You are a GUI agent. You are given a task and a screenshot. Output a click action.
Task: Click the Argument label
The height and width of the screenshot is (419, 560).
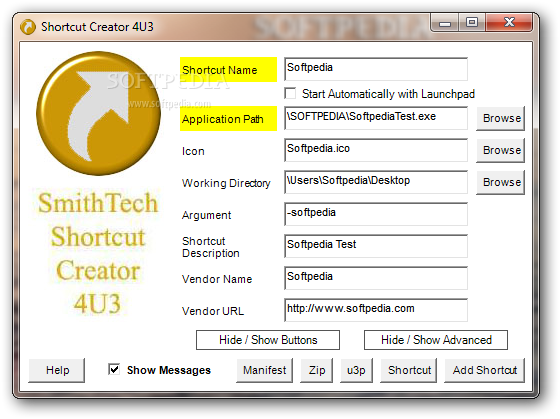pos(206,215)
